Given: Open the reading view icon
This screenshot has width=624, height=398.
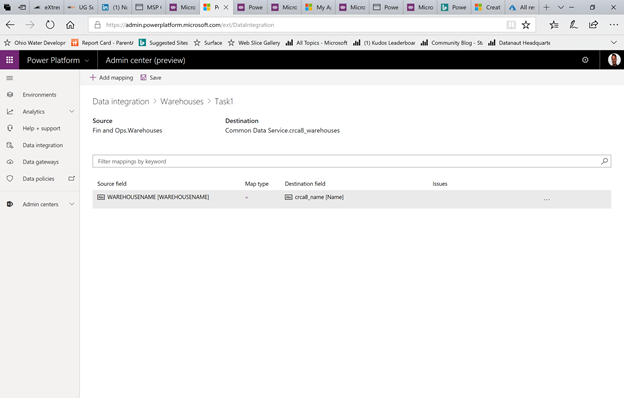Looking at the screenshot, I should pyautogui.click(x=511, y=25).
